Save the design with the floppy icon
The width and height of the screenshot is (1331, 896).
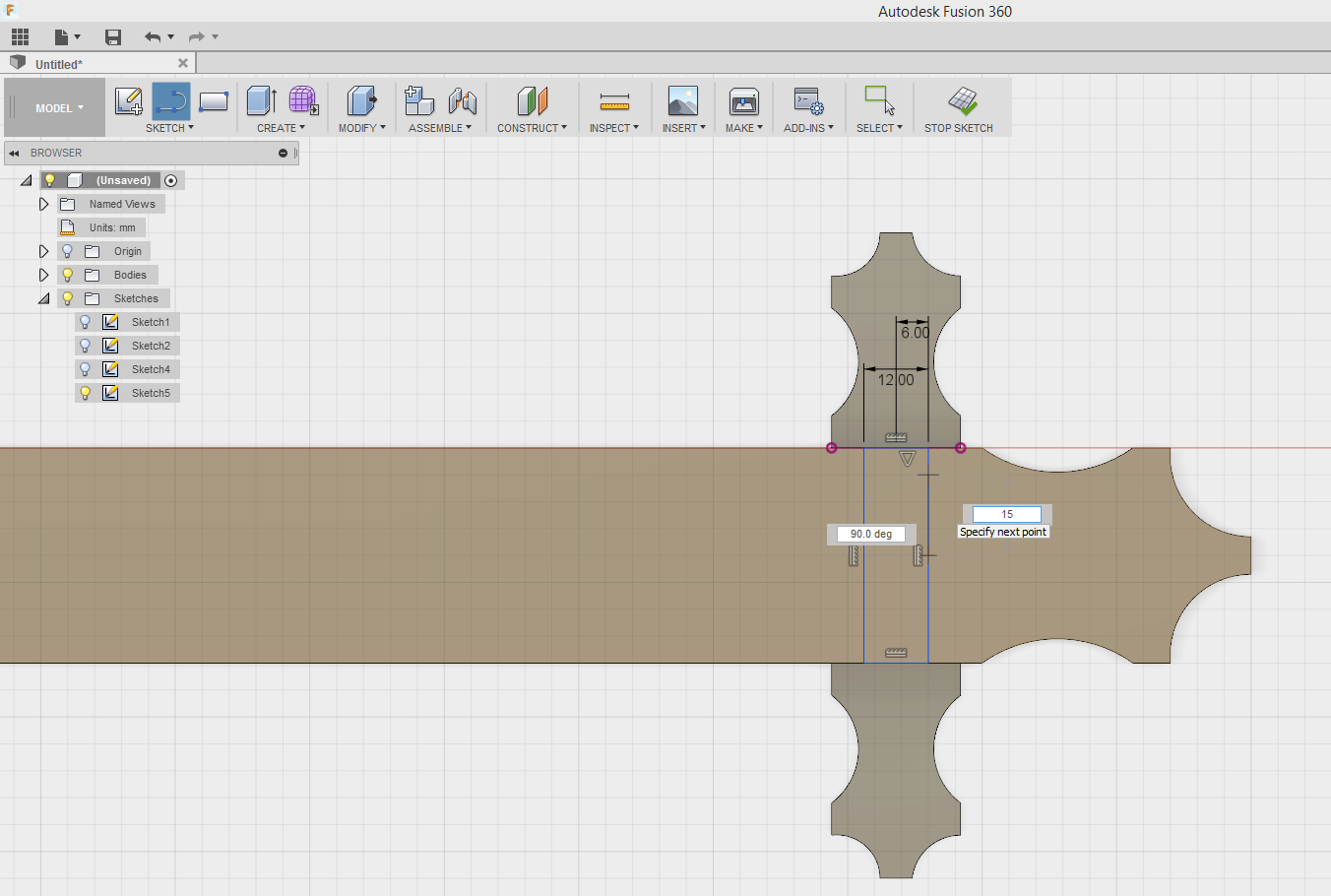coord(113,37)
